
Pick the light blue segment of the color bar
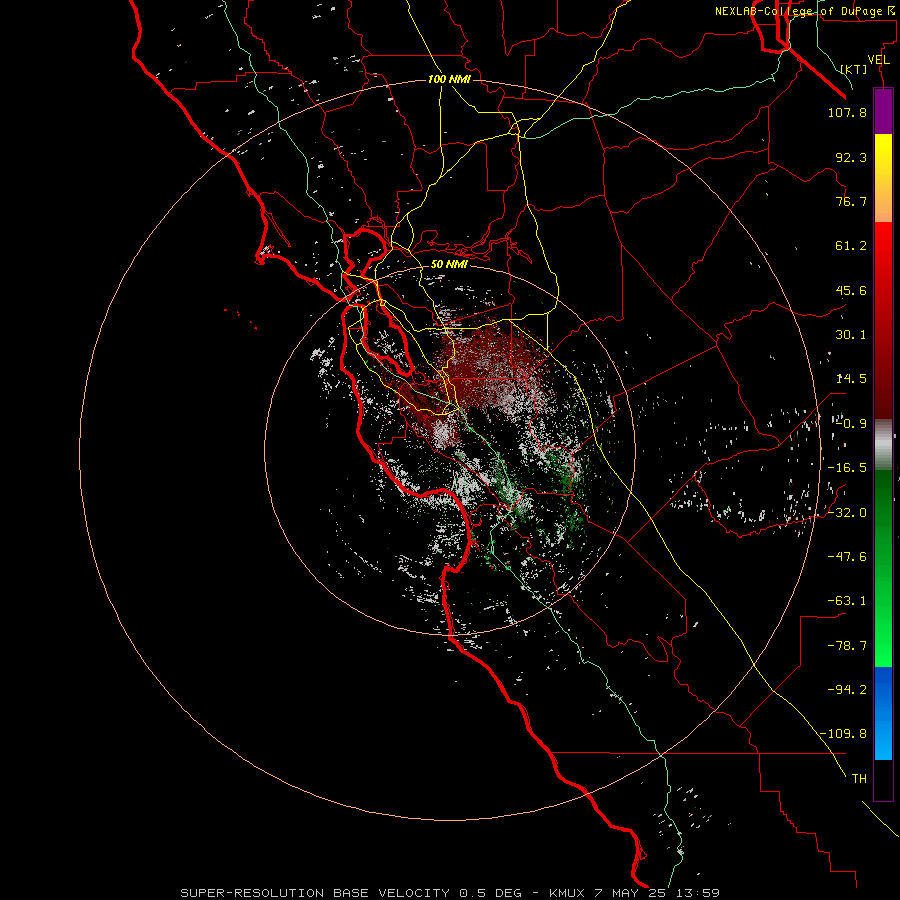(883, 736)
